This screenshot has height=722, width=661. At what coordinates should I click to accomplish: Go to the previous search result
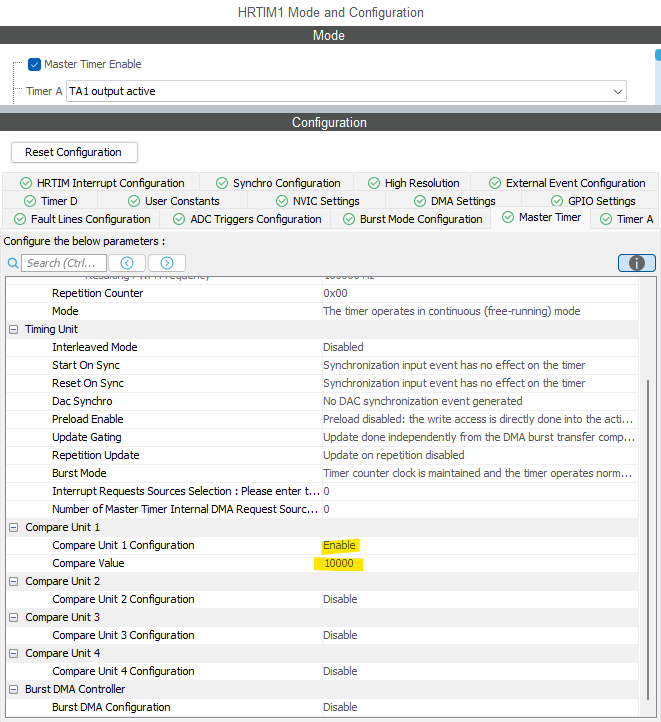(x=127, y=263)
